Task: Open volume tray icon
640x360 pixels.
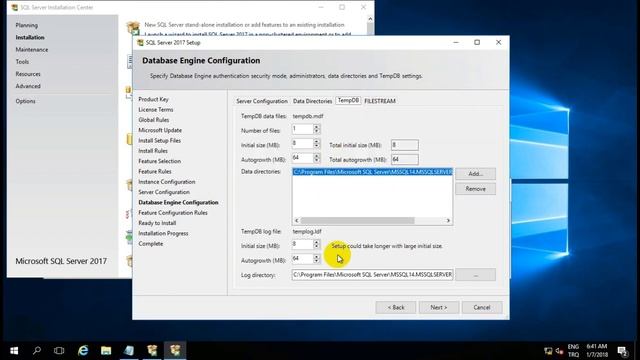Action: point(559,351)
